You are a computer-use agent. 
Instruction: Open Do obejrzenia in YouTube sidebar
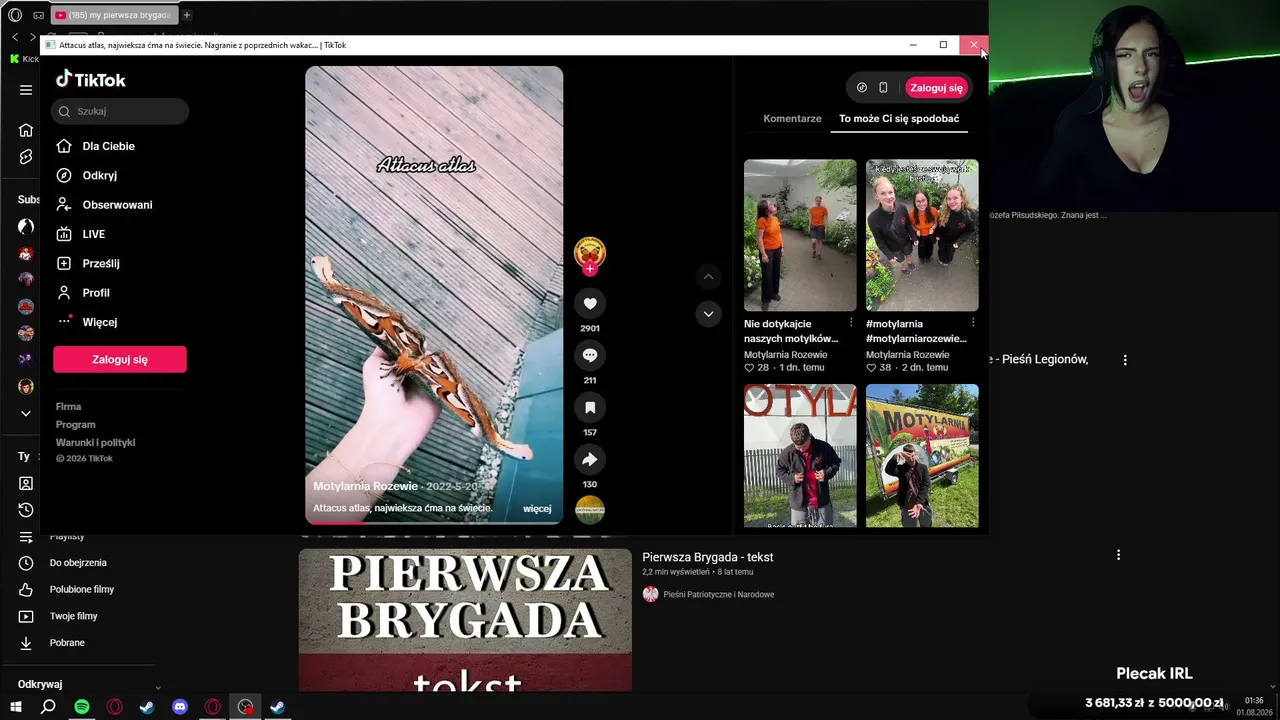pyautogui.click(x=78, y=563)
